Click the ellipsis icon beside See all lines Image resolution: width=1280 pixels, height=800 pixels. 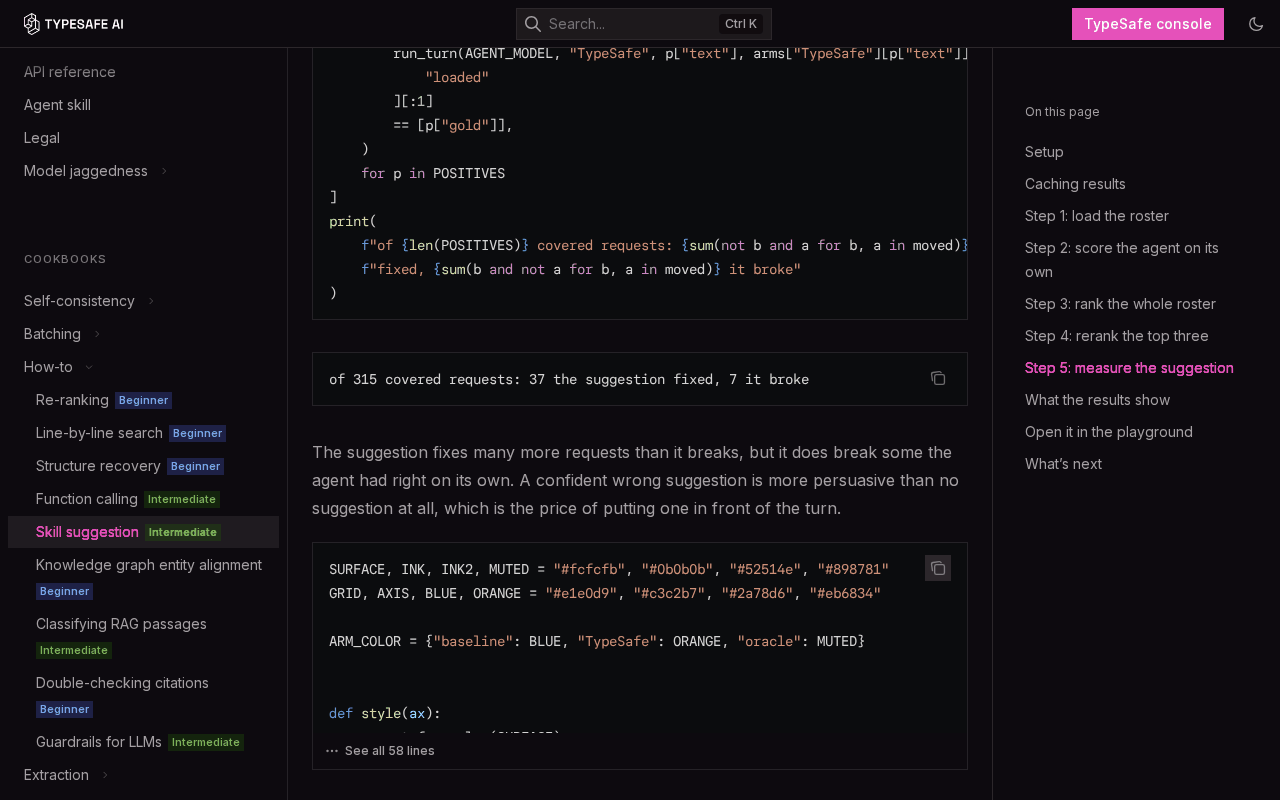point(332,751)
